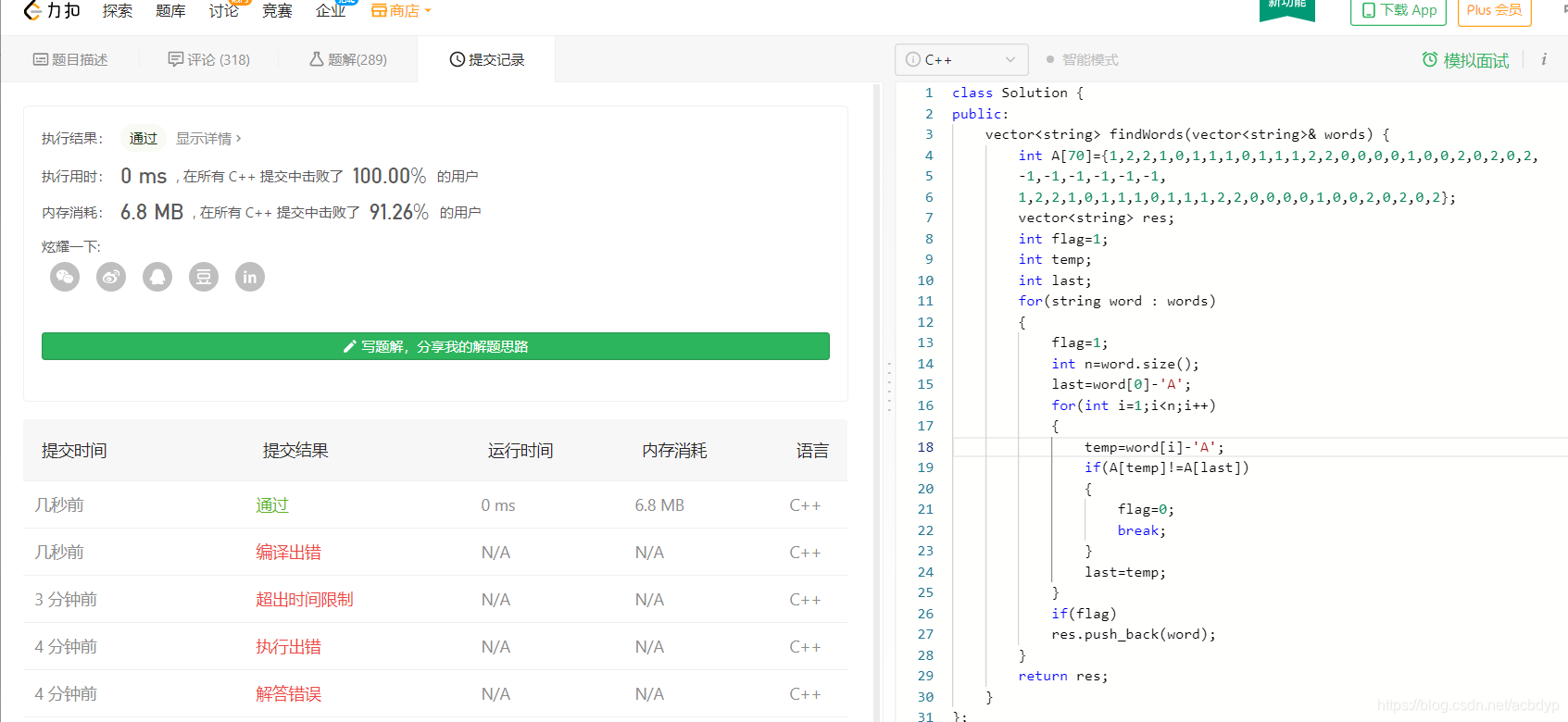Open the 探索 navigation item
The image size is (1568, 722).
pos(118,10)
